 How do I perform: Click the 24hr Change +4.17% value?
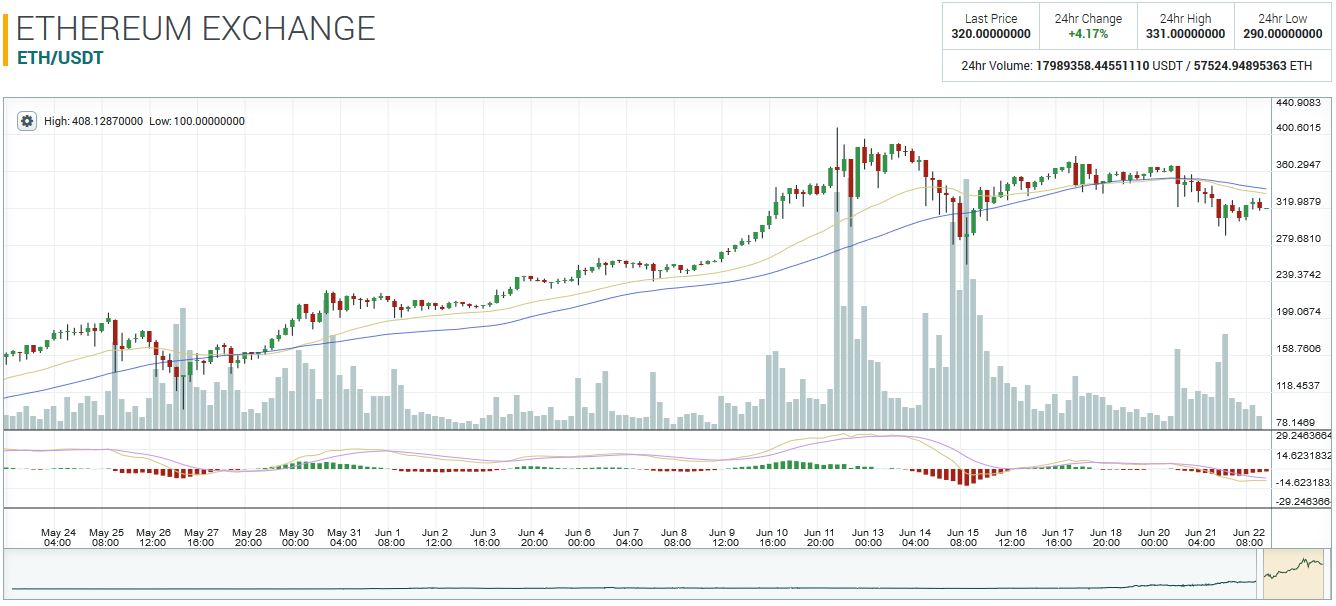[1088, 34]
